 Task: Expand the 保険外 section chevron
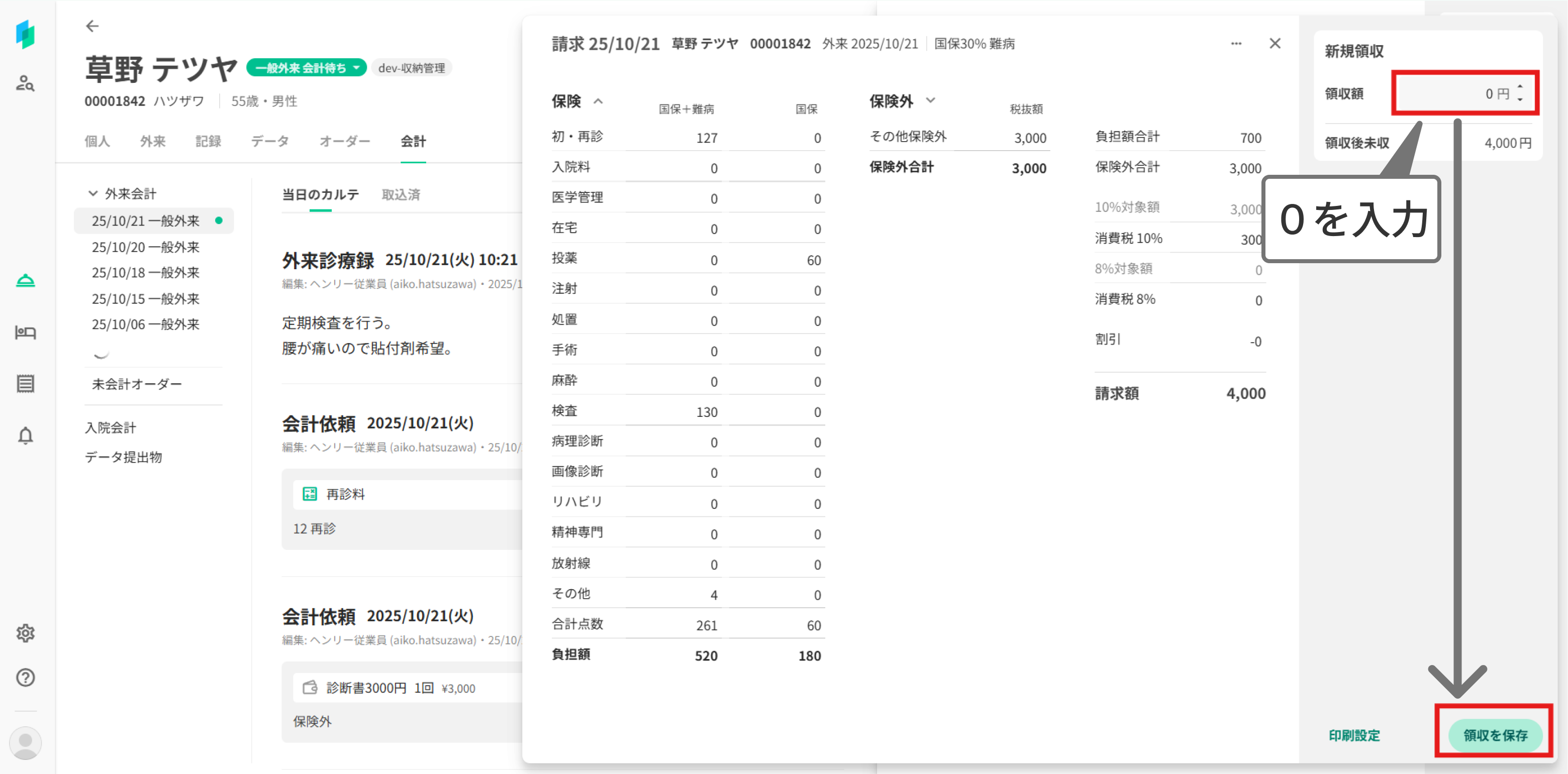(x=930, y=100)
